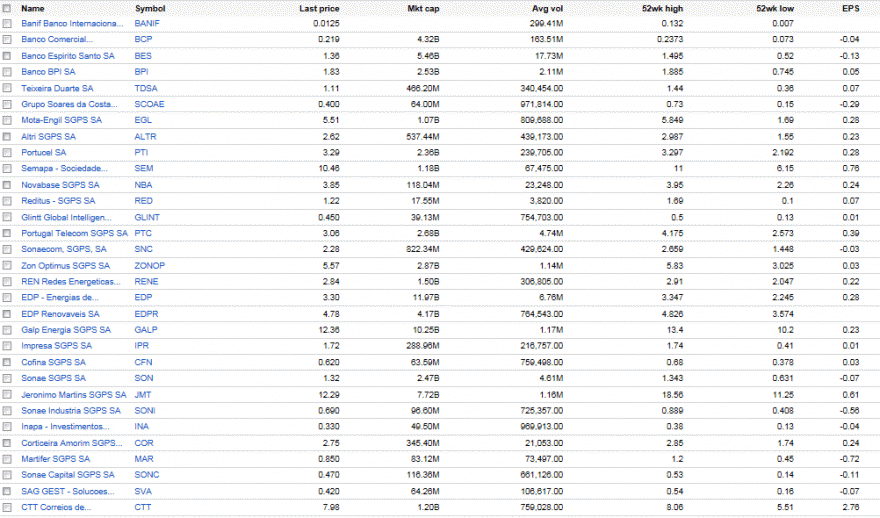Screen dimensions: 880x518
Task: Select the GALP ticker symbol link
Action: click(146, 330)
